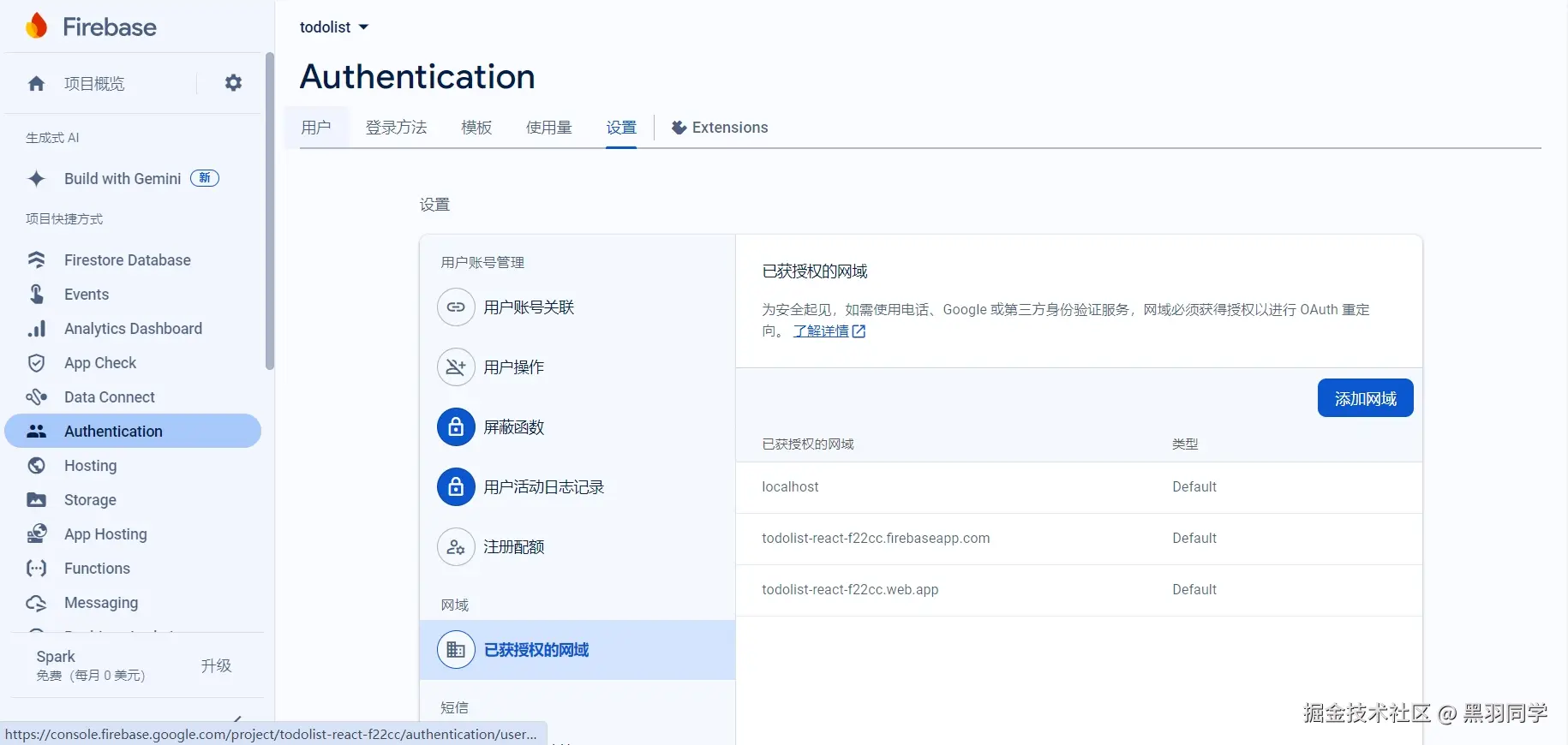Open the todolist project dropdown
The width and height of the screenshot is (1568, 745).
pos(334,27)
